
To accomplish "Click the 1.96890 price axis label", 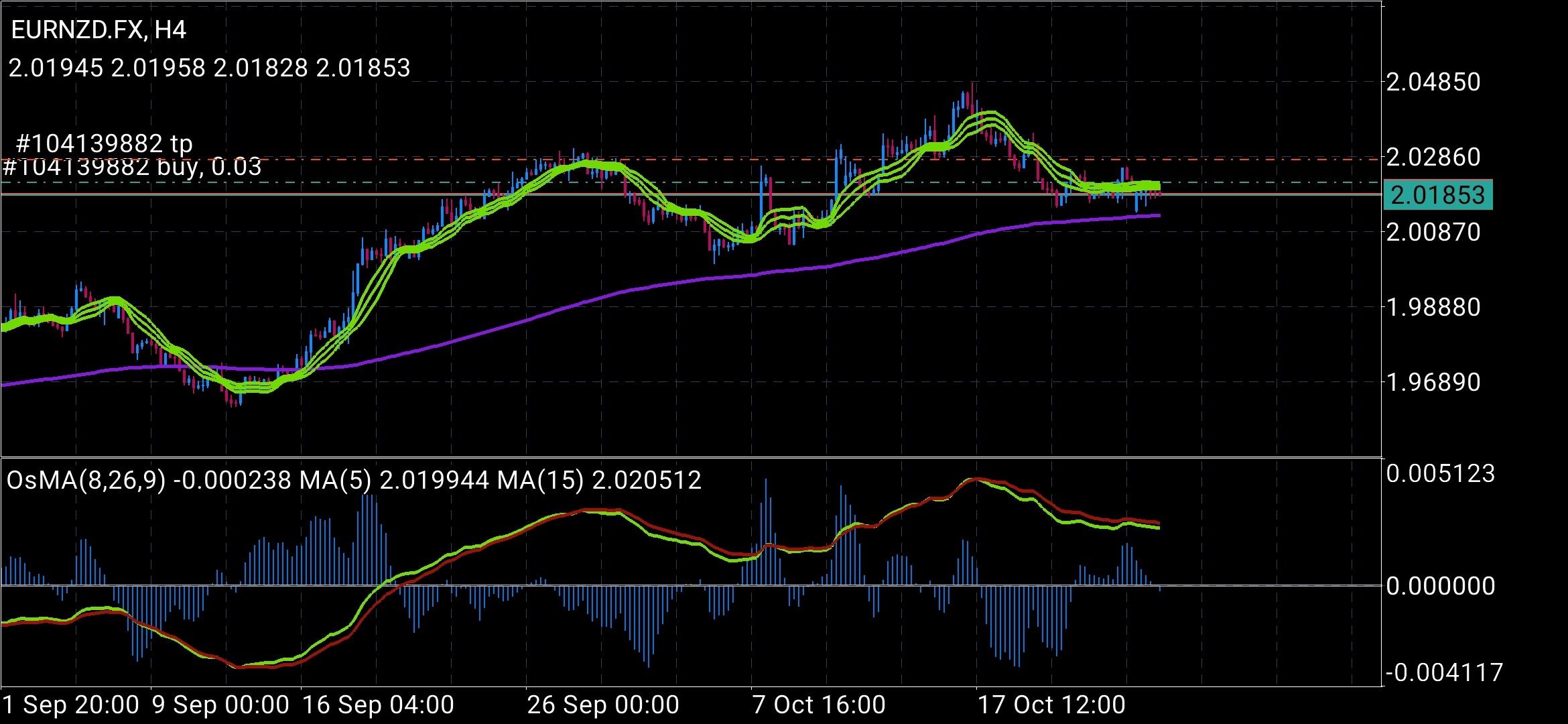I will coord(1433,382).
